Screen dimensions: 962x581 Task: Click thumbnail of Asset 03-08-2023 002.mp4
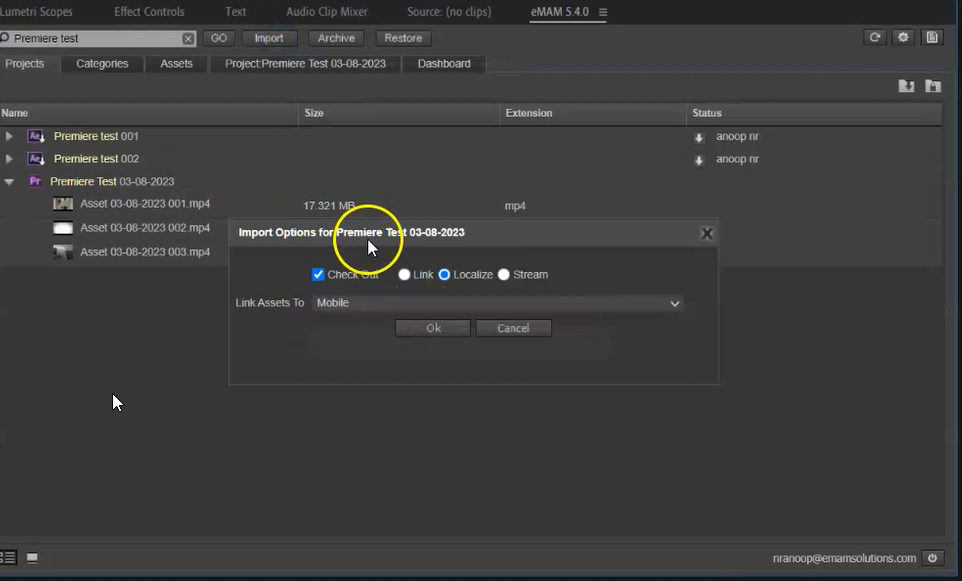click(x=63, y=228)
